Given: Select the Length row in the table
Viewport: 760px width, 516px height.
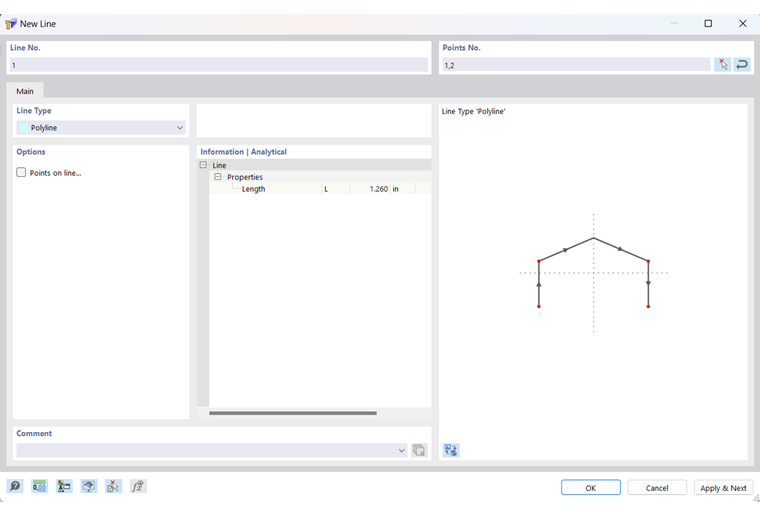Looking at the screenshot, I should [320, 188].
